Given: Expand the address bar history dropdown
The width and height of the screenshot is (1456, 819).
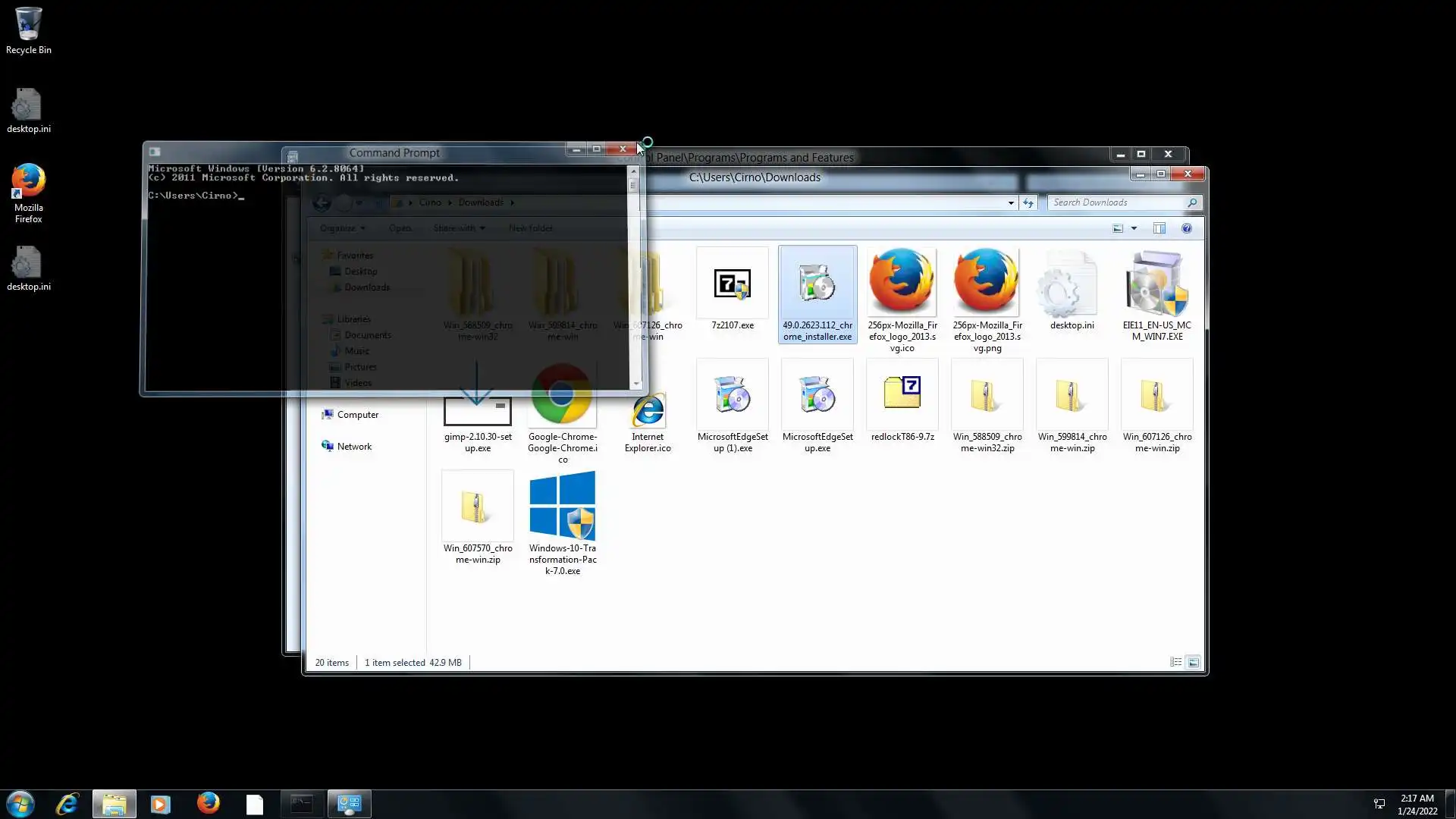Looking at the screenshot, I should [1010, 202].
